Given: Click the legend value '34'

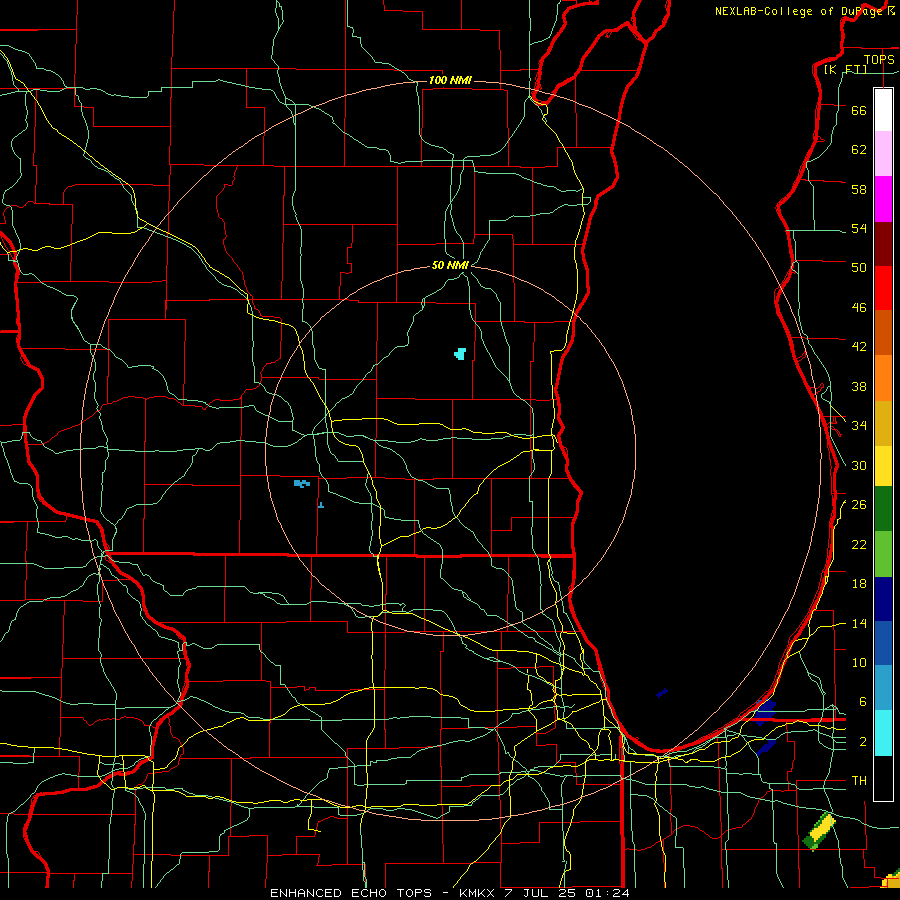Looking at the screenshot, I should (859, 426).
